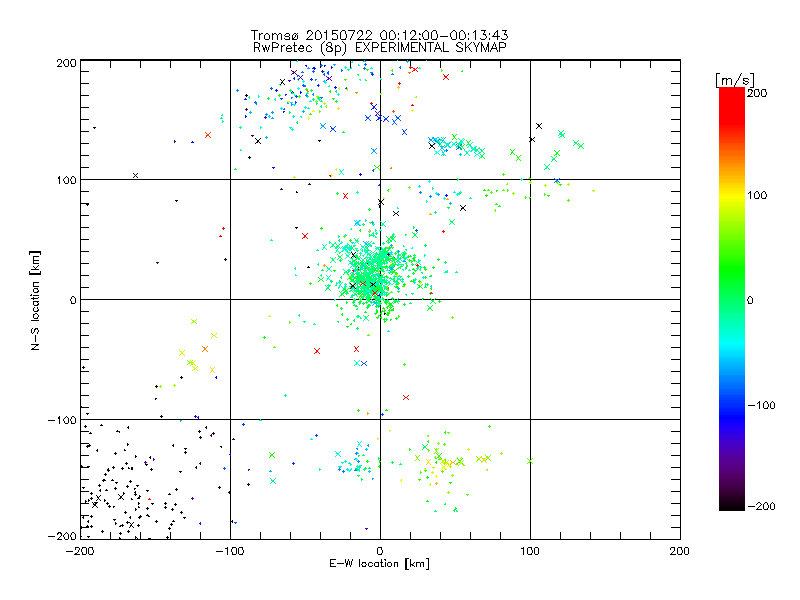This screenshot has height=600, width=800.
Task: Click the colorbar tick label '-100'
Action: tap(761, 406)
